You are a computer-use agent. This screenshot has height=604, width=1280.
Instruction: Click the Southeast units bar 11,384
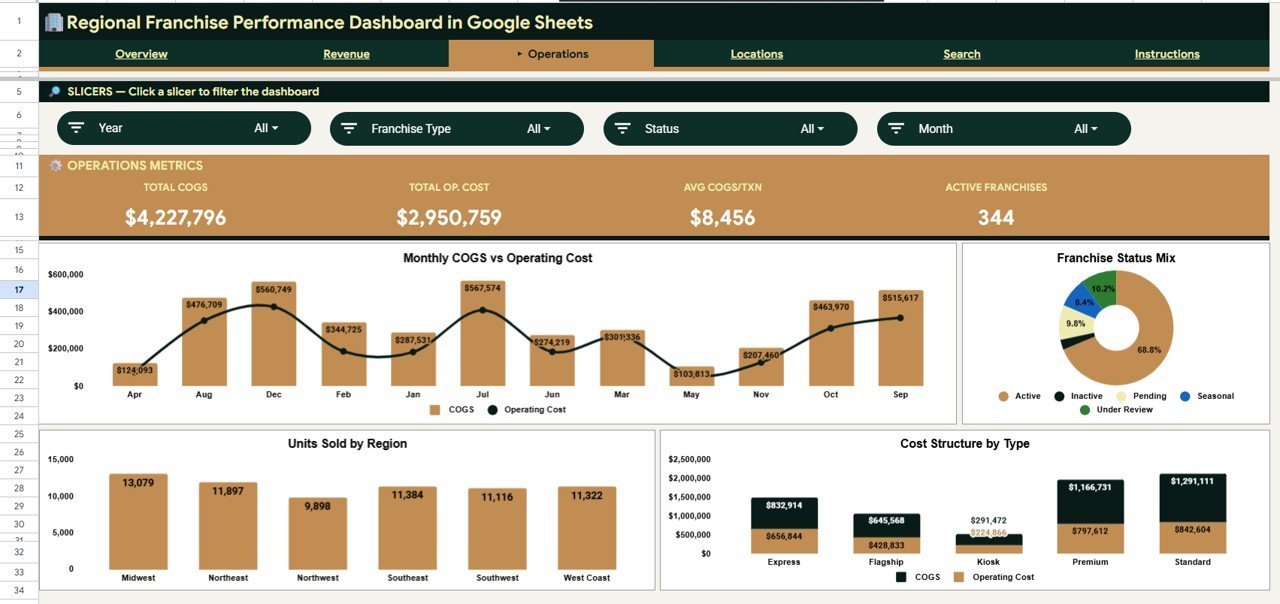(x=408, y=528)
